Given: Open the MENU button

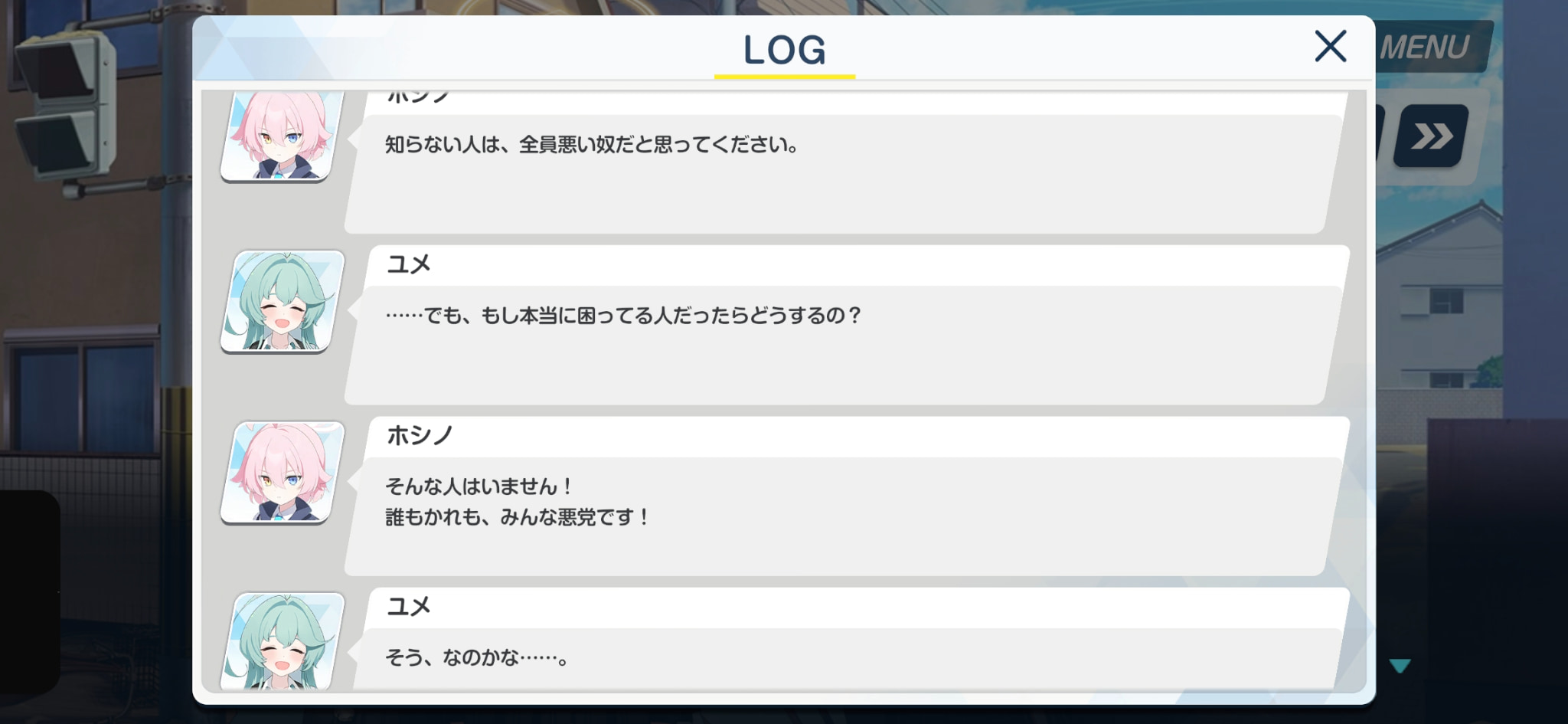Looking at the screenshot, I should pos(1430,48).
